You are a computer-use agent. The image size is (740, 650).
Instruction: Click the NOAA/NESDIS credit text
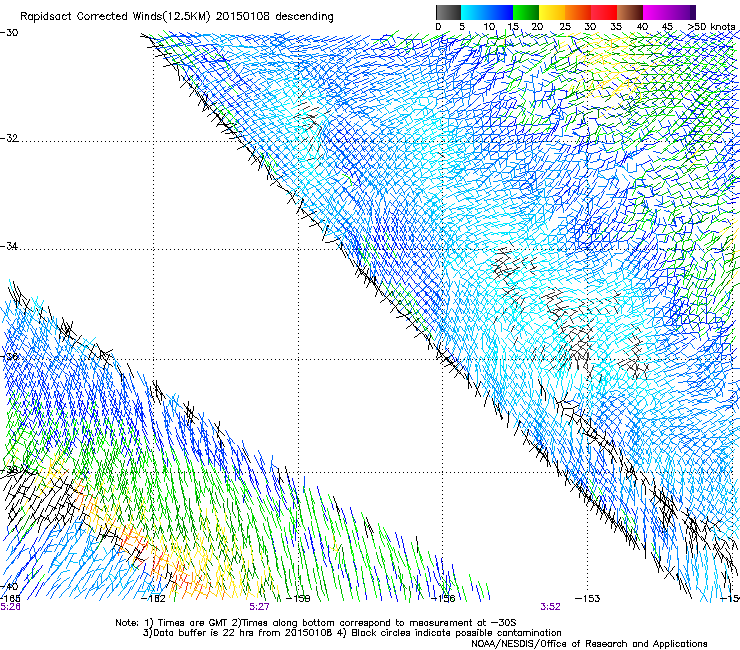pos(589,644)
